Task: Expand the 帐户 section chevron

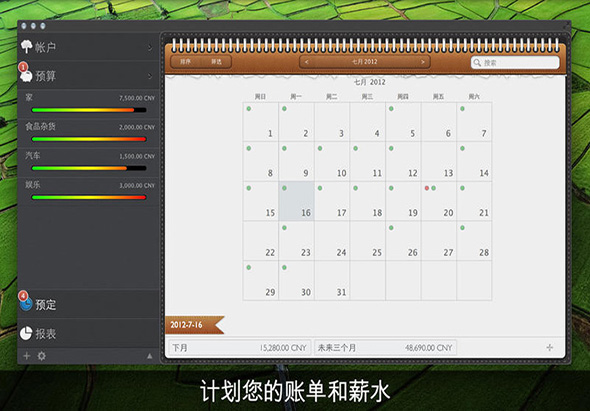Action: [150, 47]
